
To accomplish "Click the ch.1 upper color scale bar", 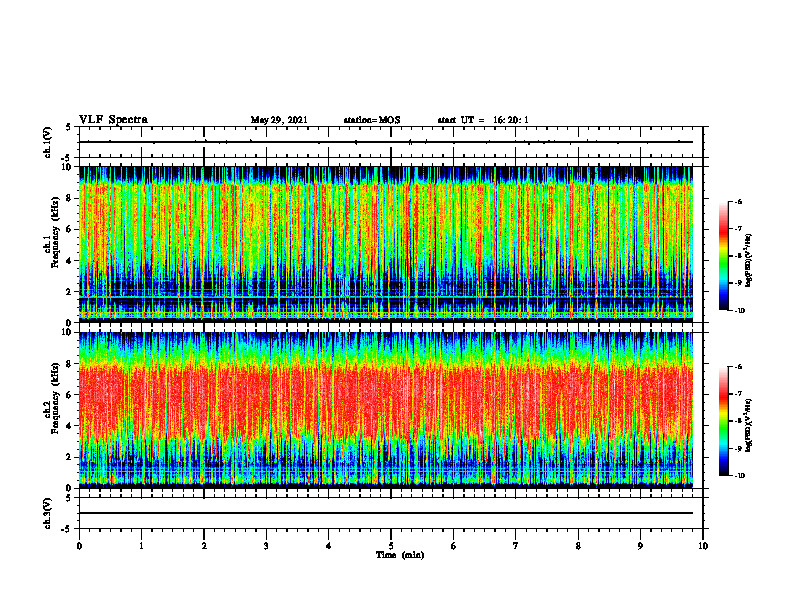I will click(x=723, y=256).
